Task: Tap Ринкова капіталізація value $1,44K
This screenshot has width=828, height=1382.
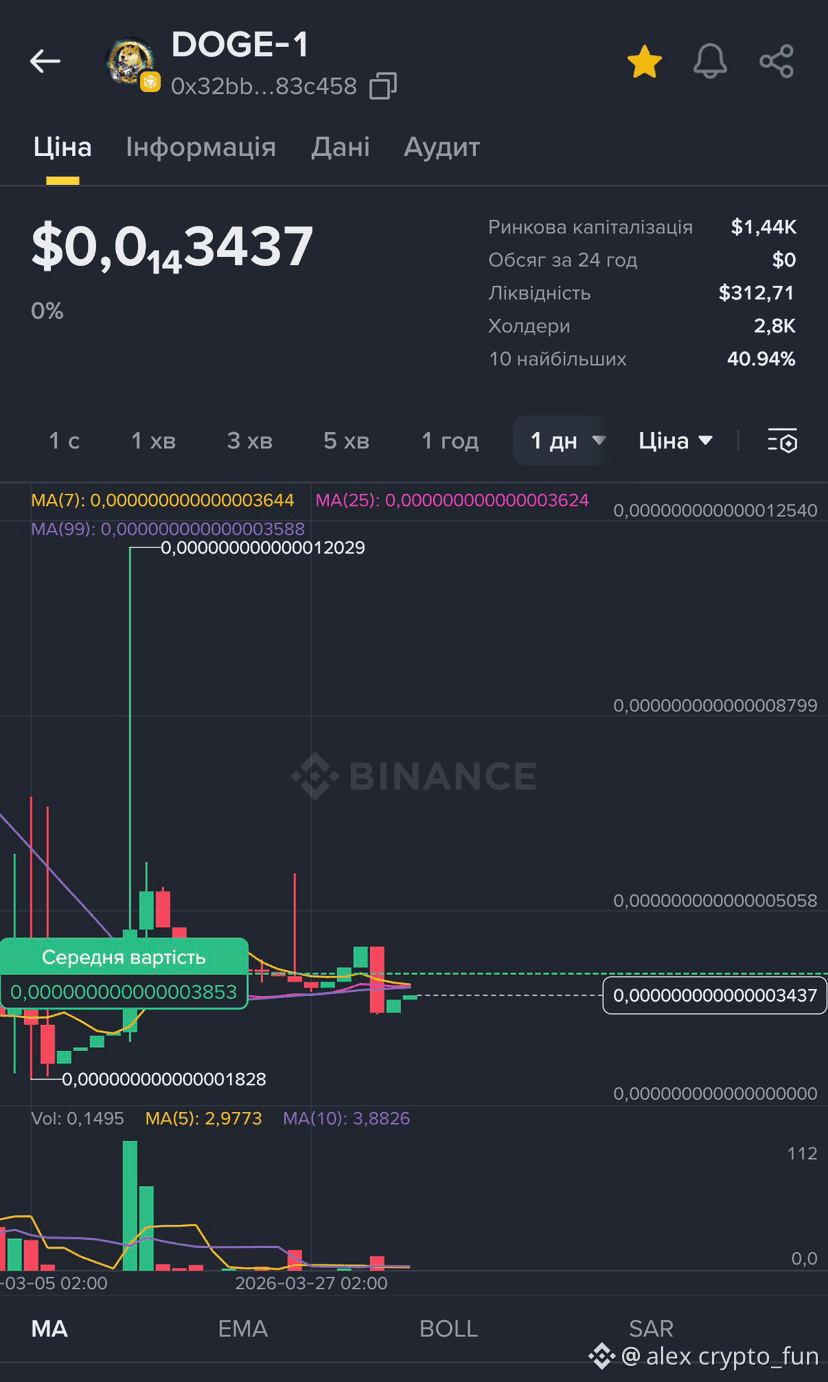Action: (764, 227)
